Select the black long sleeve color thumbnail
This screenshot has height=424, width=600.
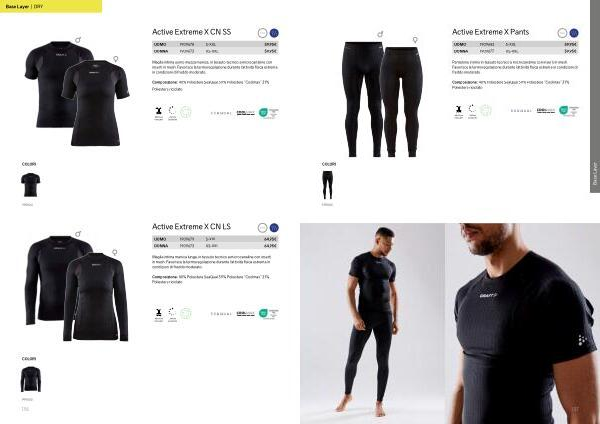[x=31, y=379]
